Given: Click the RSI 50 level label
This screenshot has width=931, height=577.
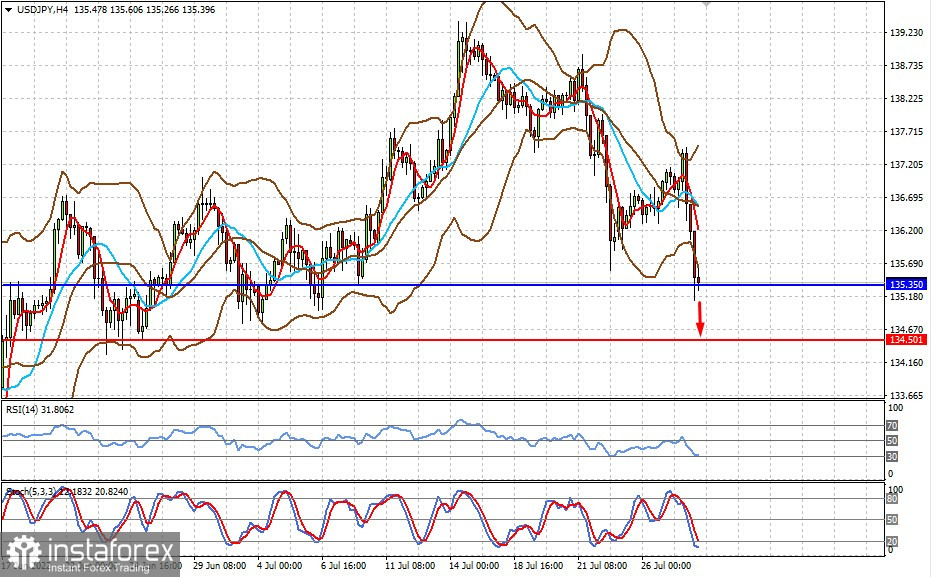Looking at the screenshot, I should (x=892, y=441).
